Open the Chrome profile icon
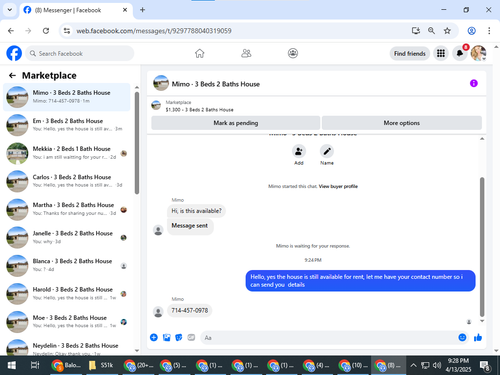This screenshot has height=375, width=500. click(471, 31)
